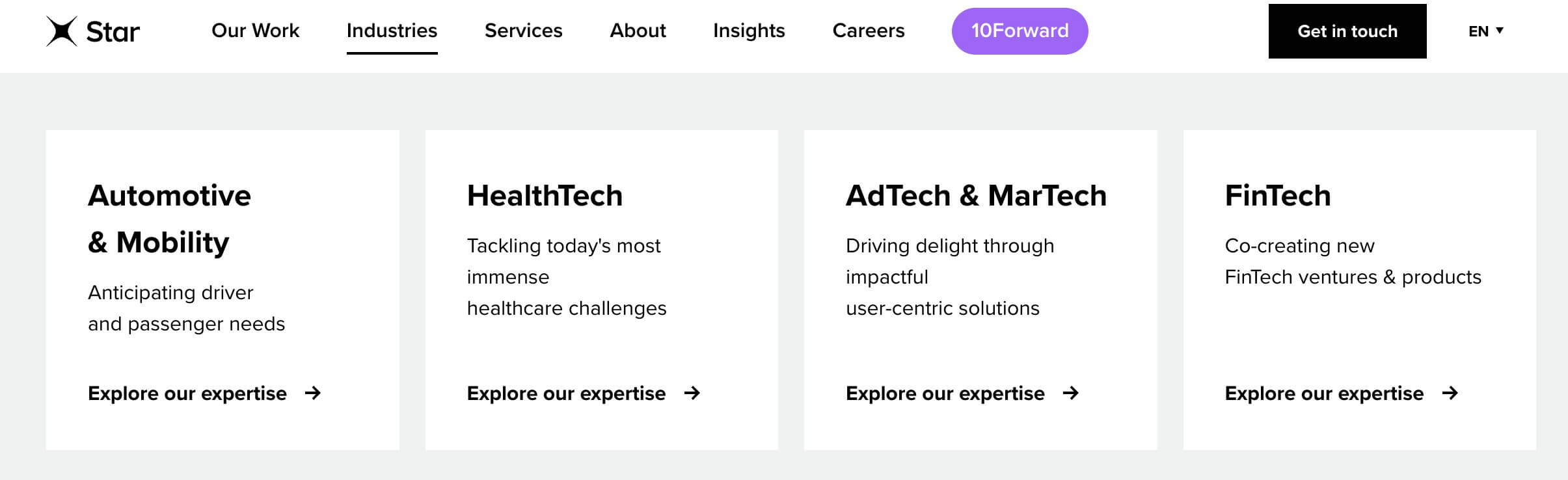Go to the Services menu
This screenshot has width=1568, height=480.
coord(523,31)
